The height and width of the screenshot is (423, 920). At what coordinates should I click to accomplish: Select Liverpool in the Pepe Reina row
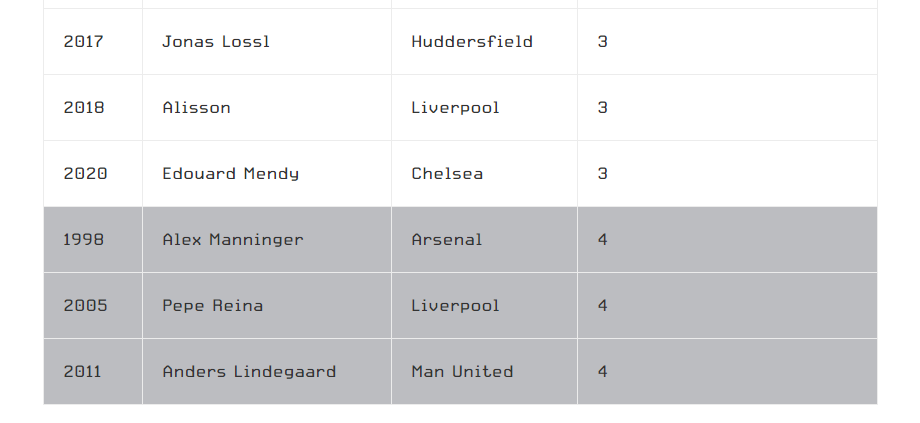pyautogui.click(x=455, y=306)
